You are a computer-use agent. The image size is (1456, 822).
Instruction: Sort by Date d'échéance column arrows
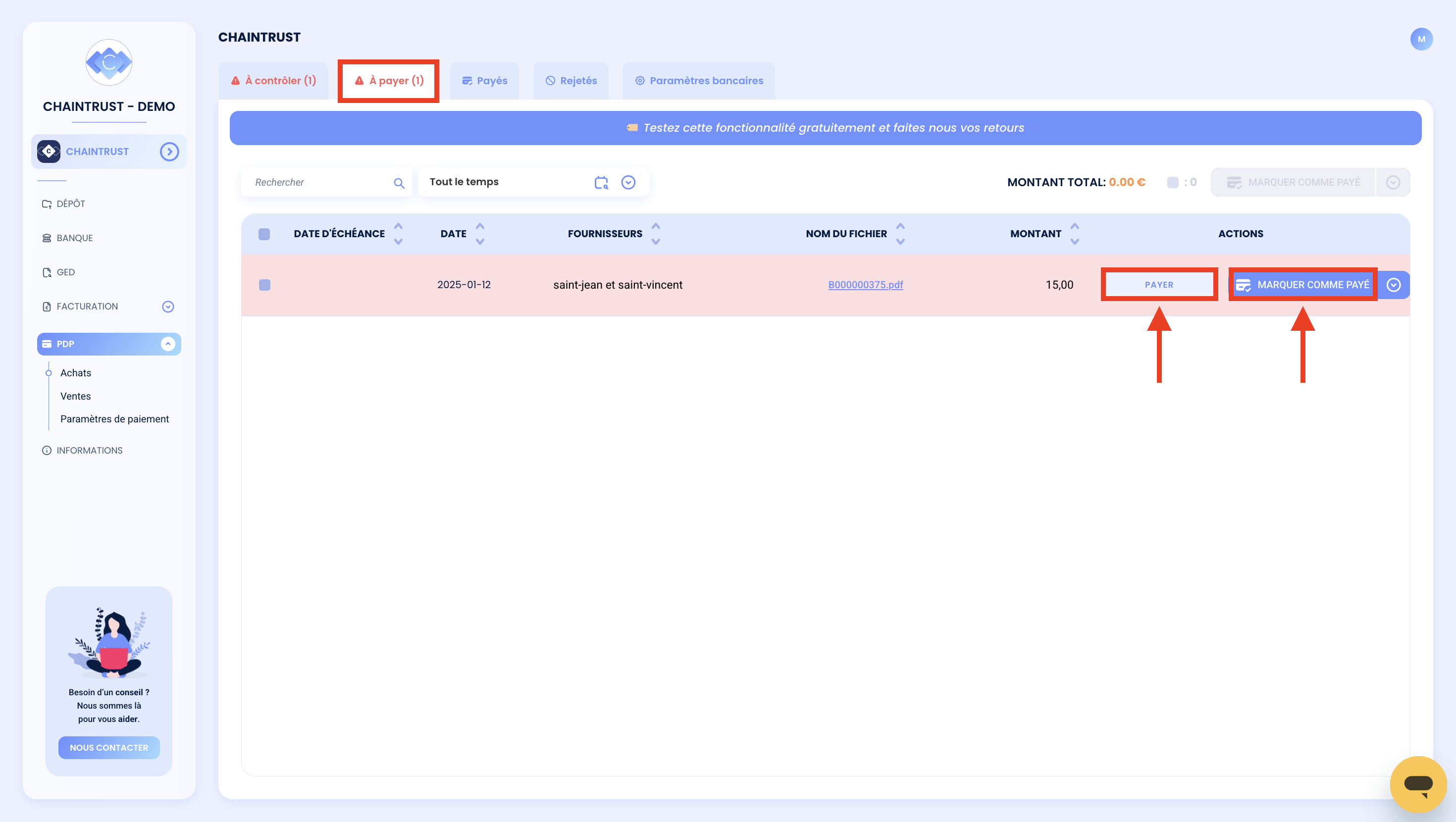[399, 234]
